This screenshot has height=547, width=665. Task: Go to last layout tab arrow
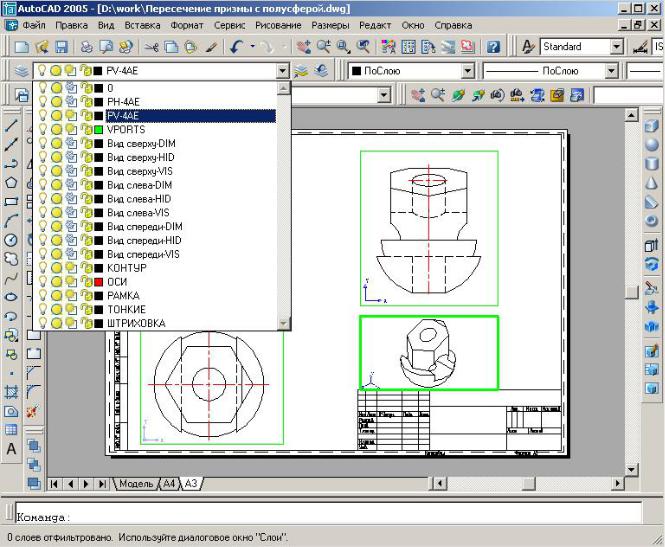[102, 484]
